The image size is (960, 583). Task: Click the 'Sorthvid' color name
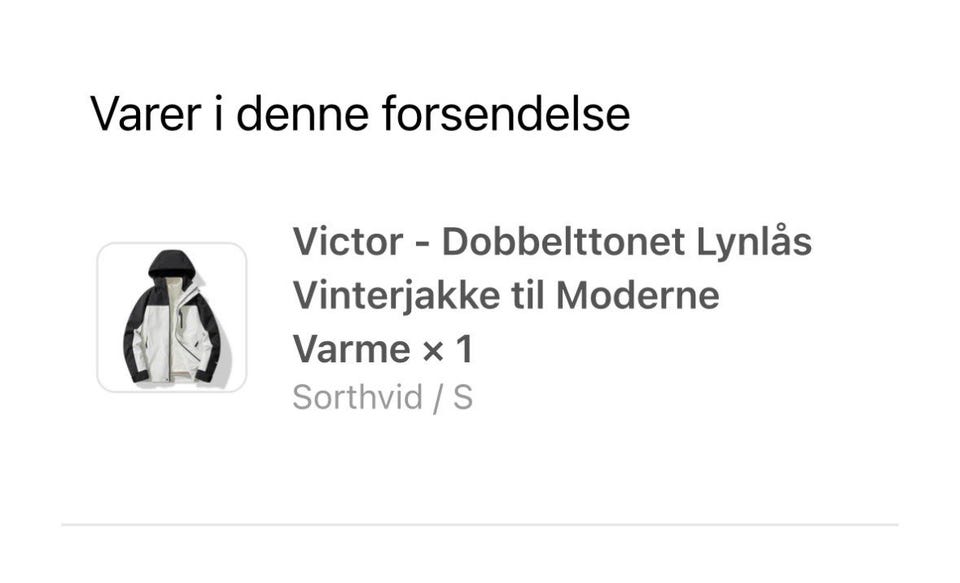(358, 397)
